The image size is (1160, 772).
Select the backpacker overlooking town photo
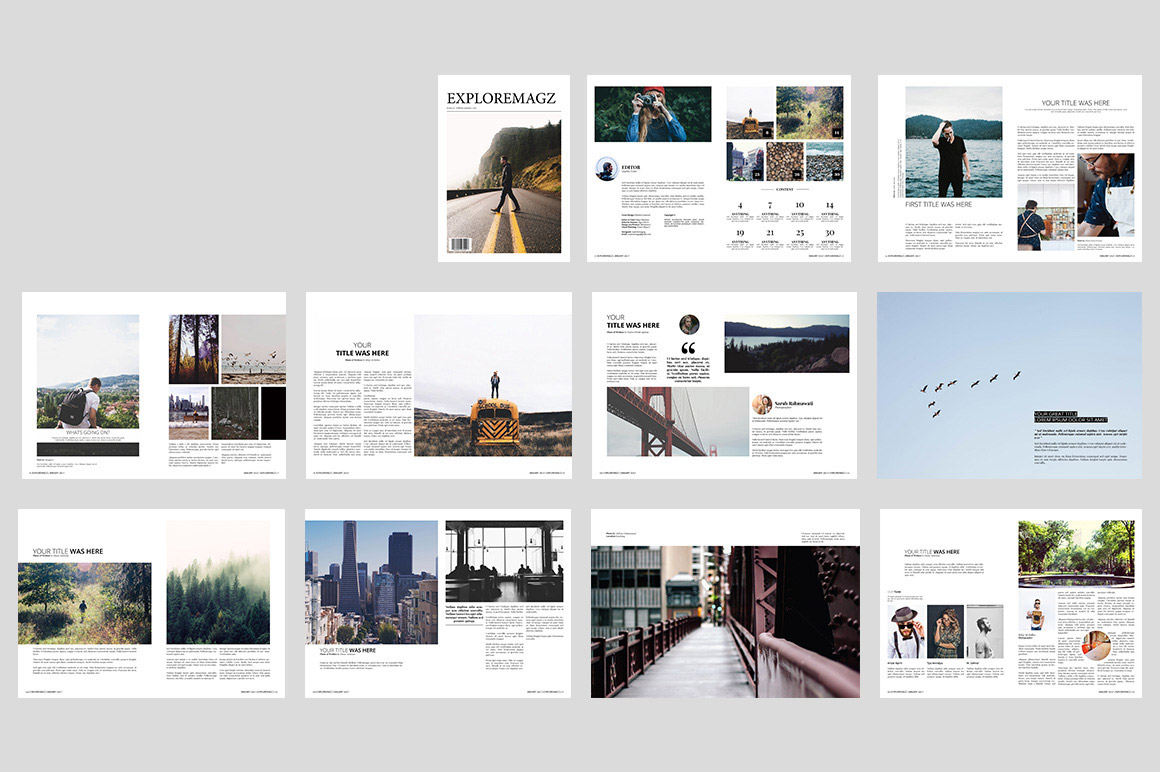coord(88,371)
